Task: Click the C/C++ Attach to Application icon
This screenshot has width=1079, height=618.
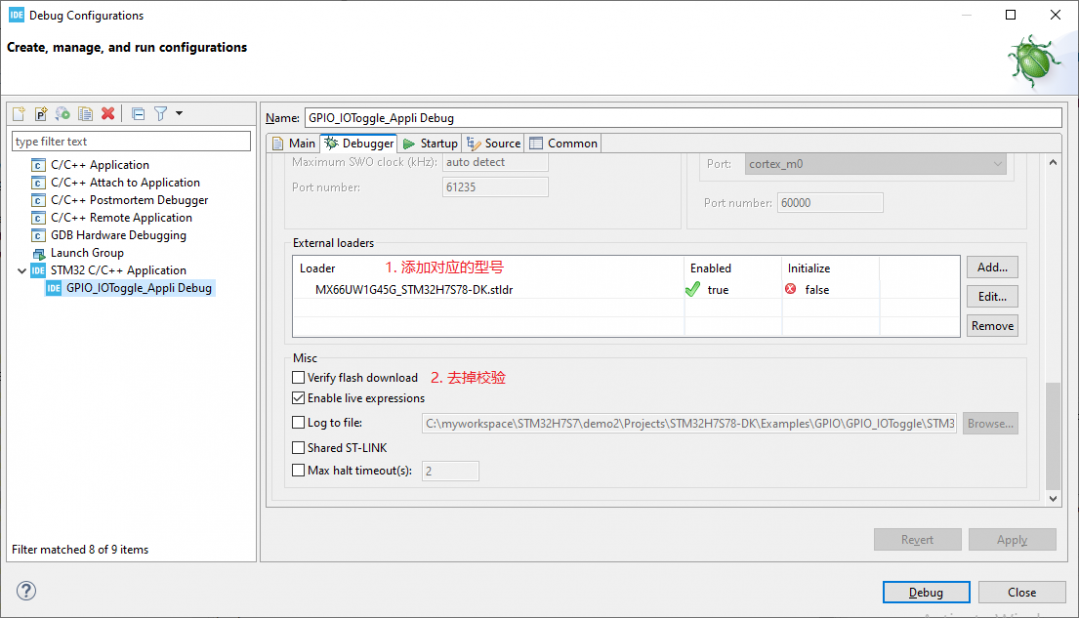Action: [38, 183]
